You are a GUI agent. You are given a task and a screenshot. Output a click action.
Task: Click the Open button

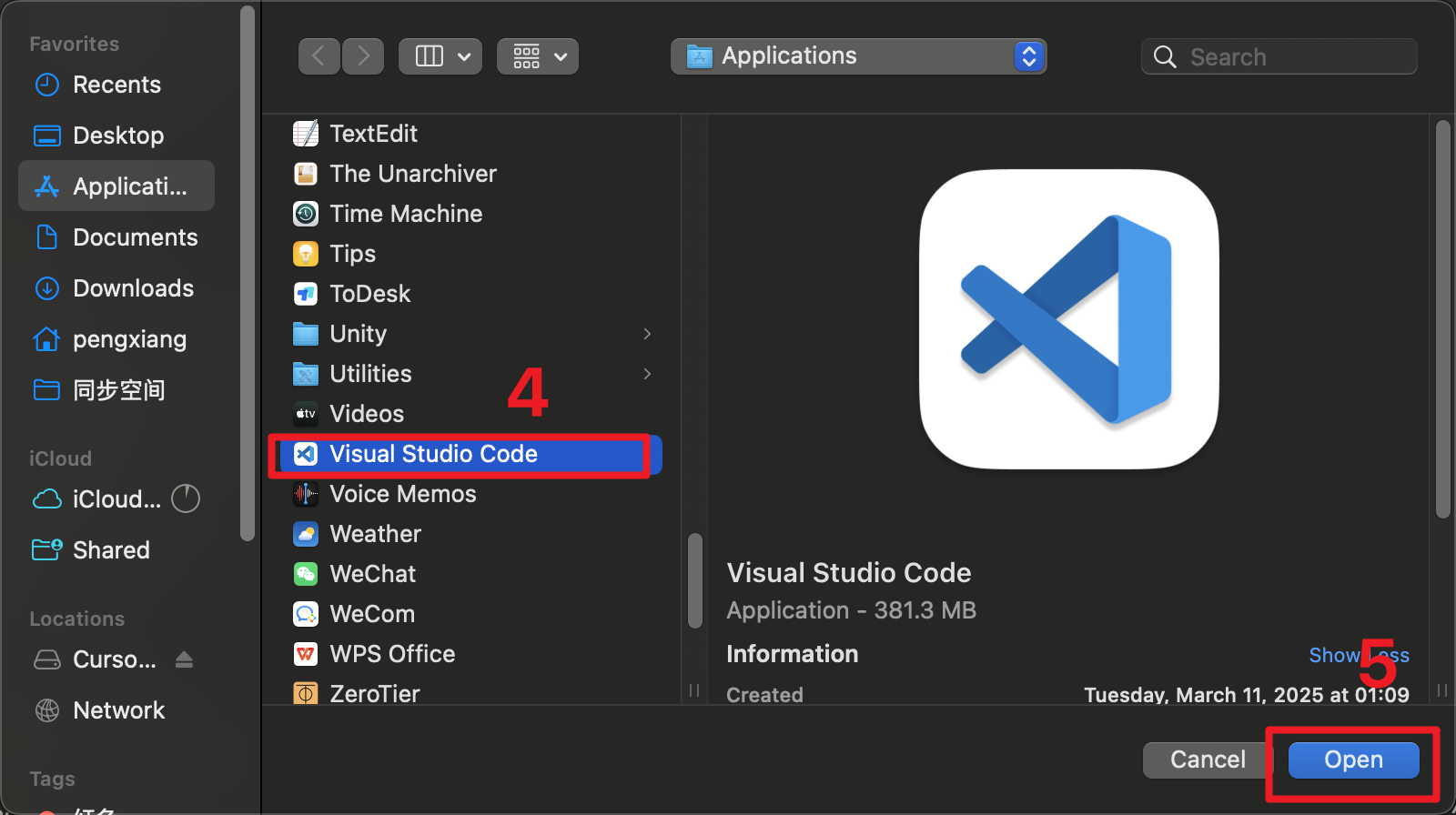[1353, 760]
